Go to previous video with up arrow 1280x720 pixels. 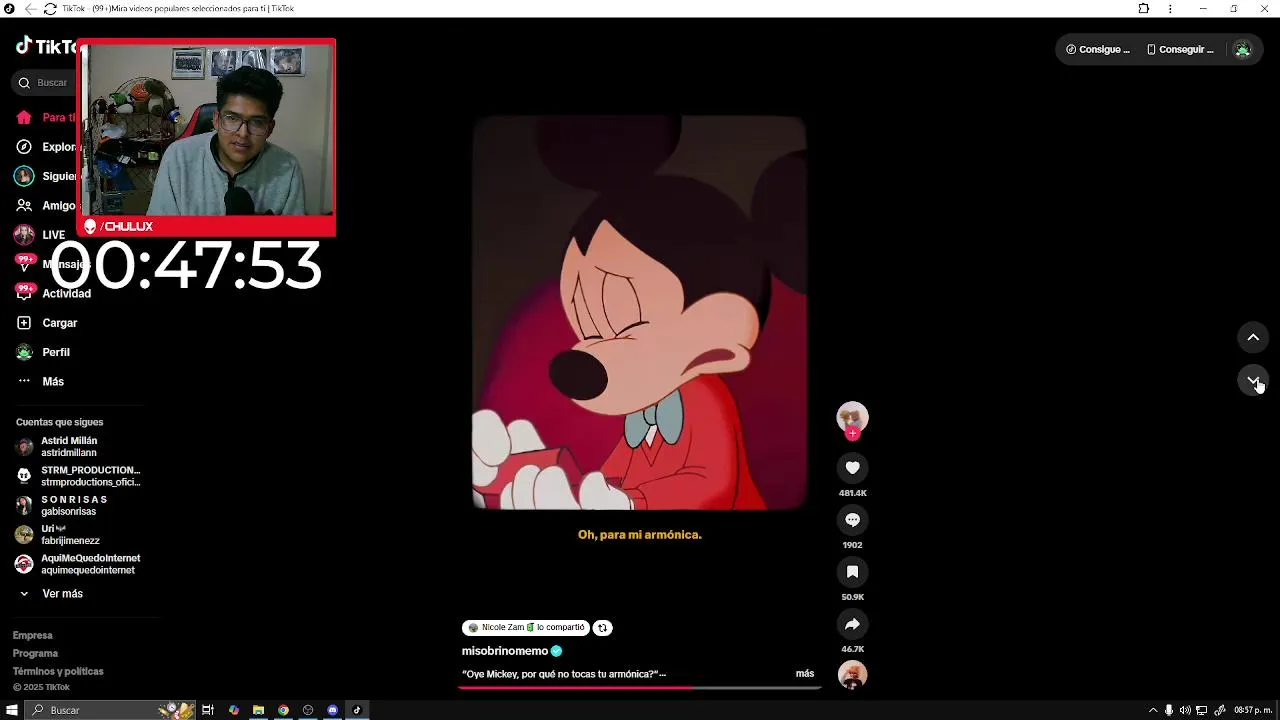click(1253, 337)
